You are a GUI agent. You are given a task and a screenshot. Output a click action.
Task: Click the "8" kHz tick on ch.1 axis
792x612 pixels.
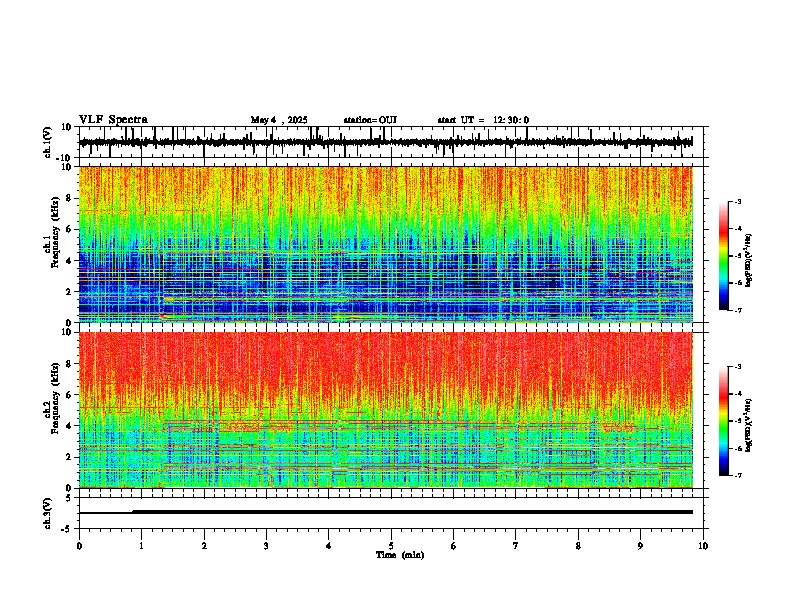pyautogui.click(x=70, y=198)
